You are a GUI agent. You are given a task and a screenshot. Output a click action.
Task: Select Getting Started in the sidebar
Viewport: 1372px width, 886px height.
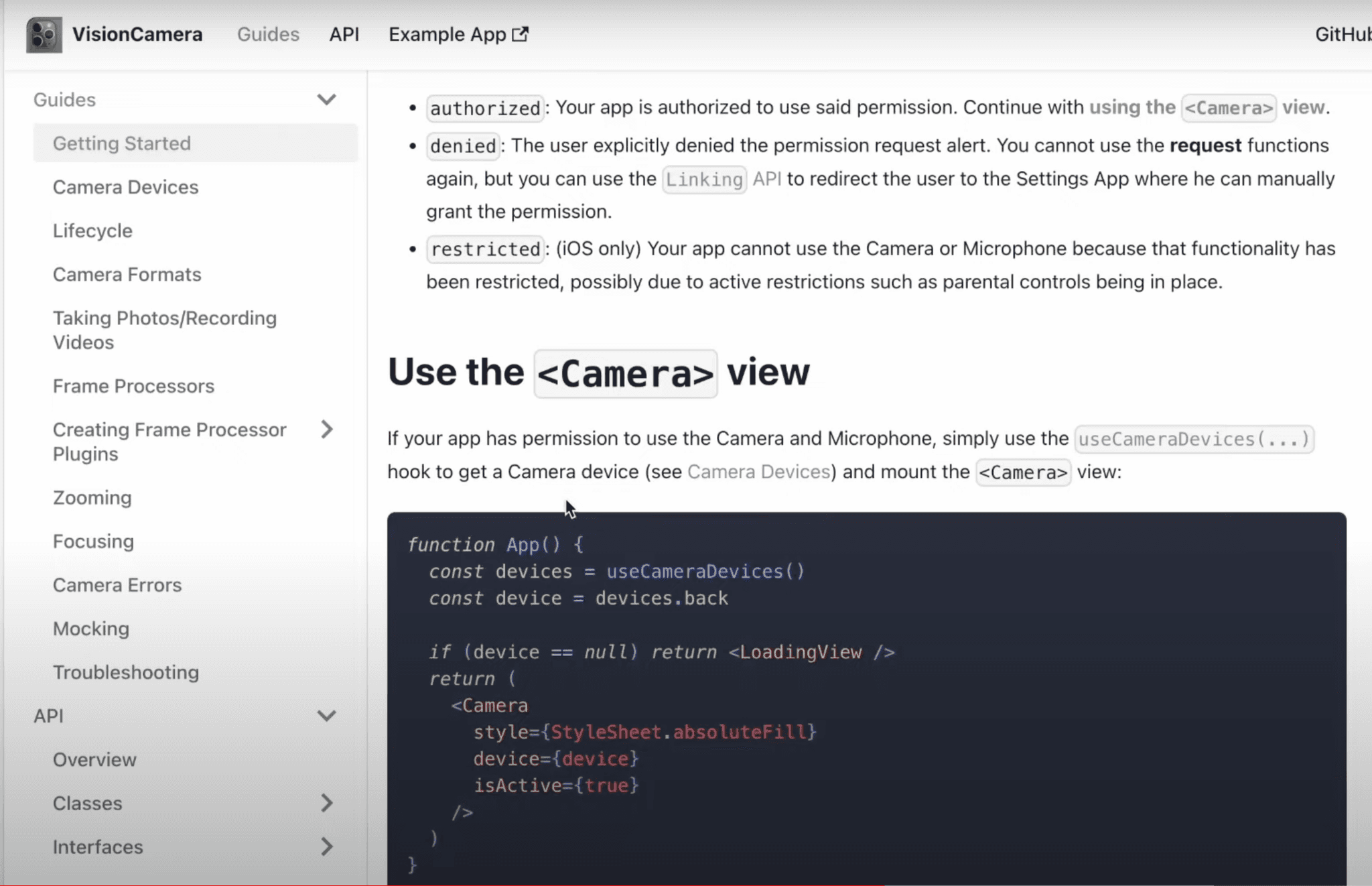(x=121, y=143)
